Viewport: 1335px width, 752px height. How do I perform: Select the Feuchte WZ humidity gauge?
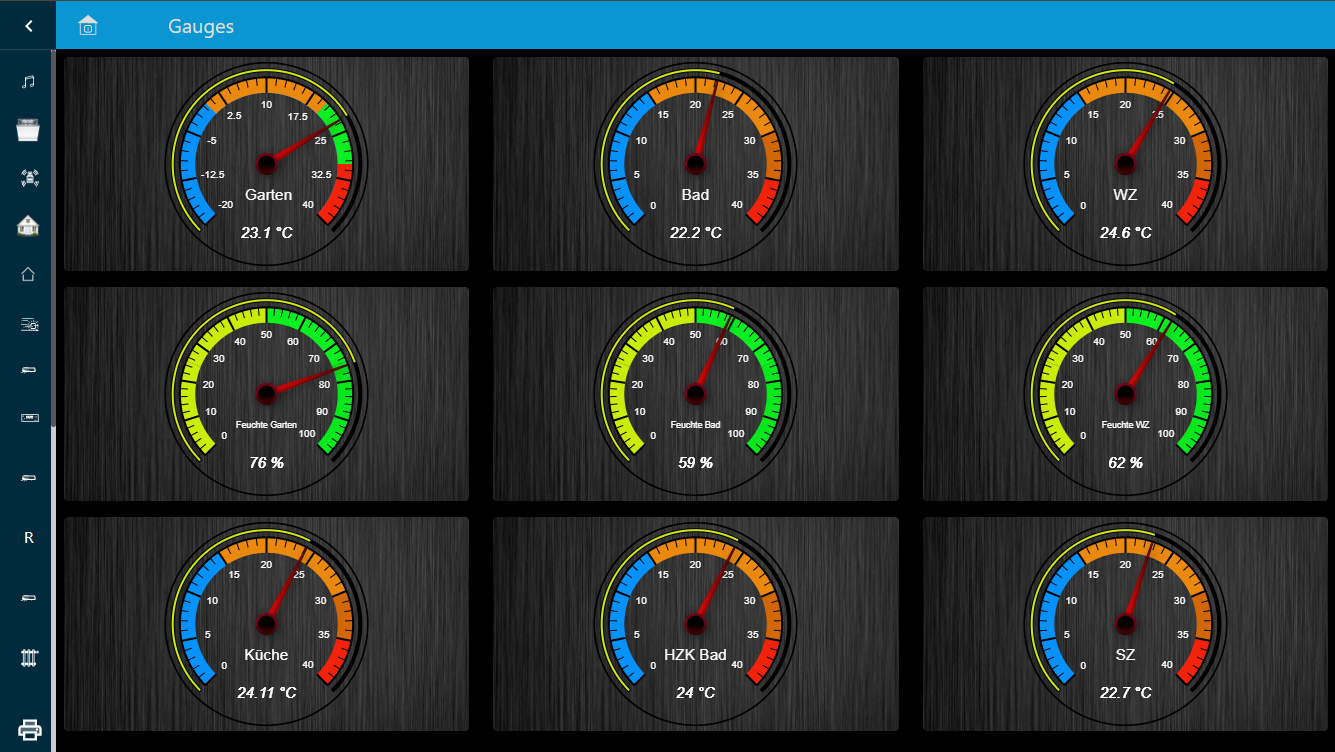click(x=1126, y=394)
